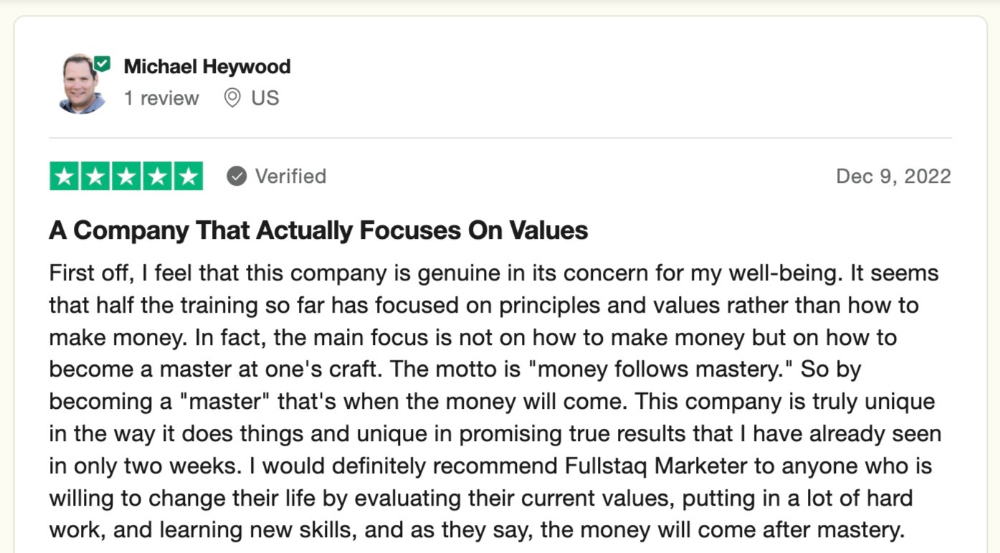Viewport: 1000px width, 553px height.
Task: Open Michael Heywood's profile photo
Action: tap(83, 84)
